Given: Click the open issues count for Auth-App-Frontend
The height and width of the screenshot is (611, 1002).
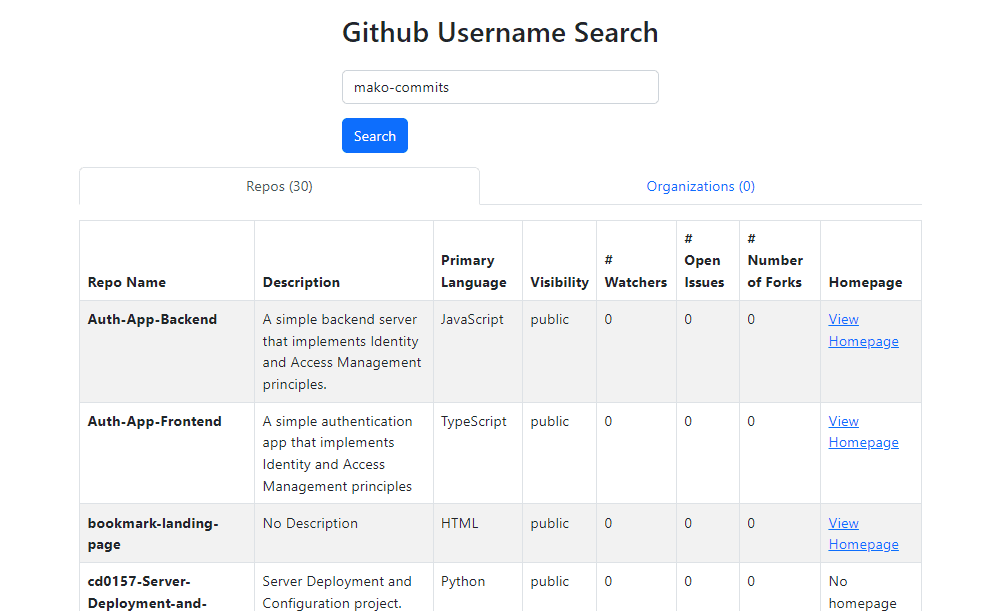Looking at the screenshot, I should pos(688,421).
